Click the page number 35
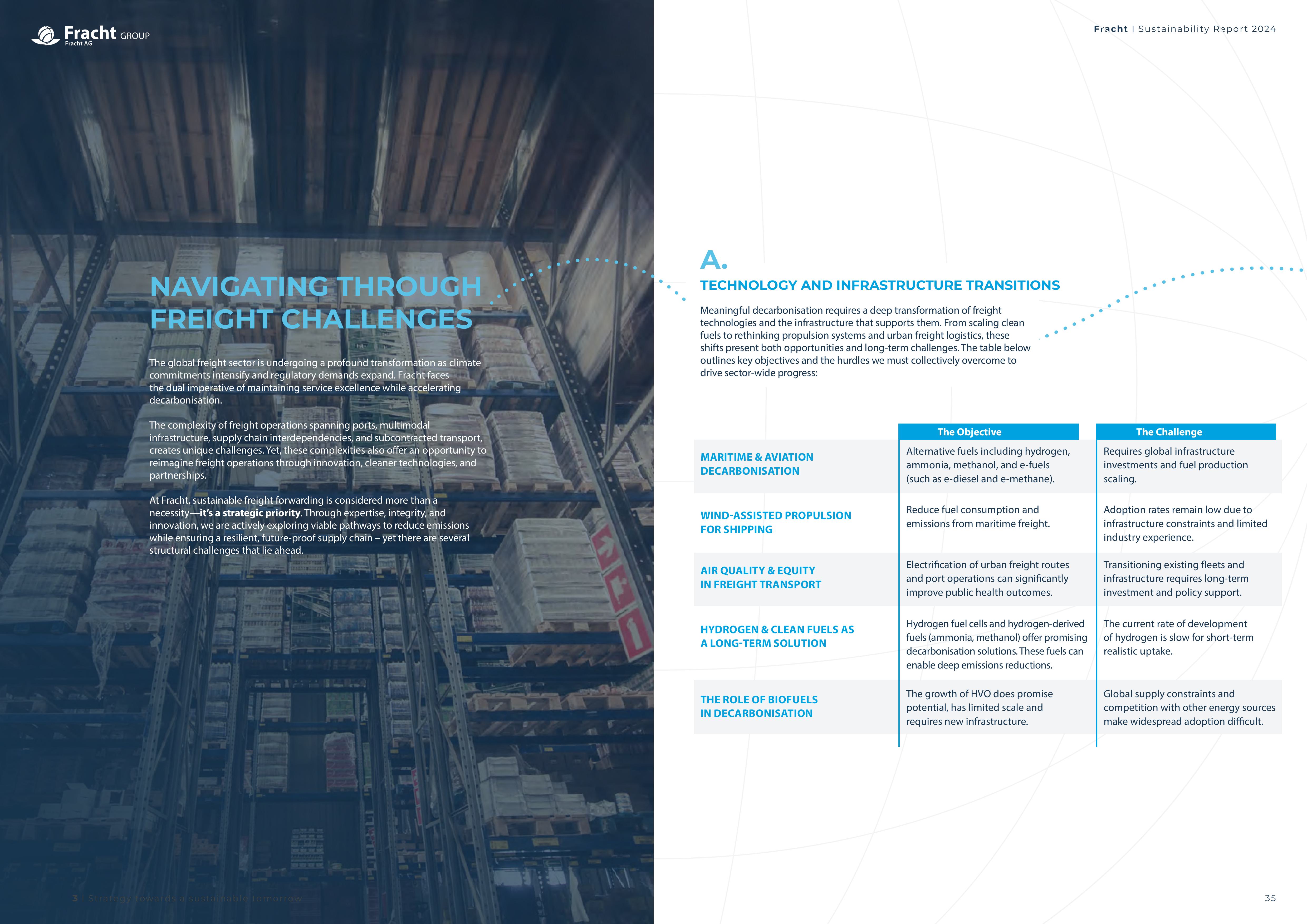 coord(1270,898)
